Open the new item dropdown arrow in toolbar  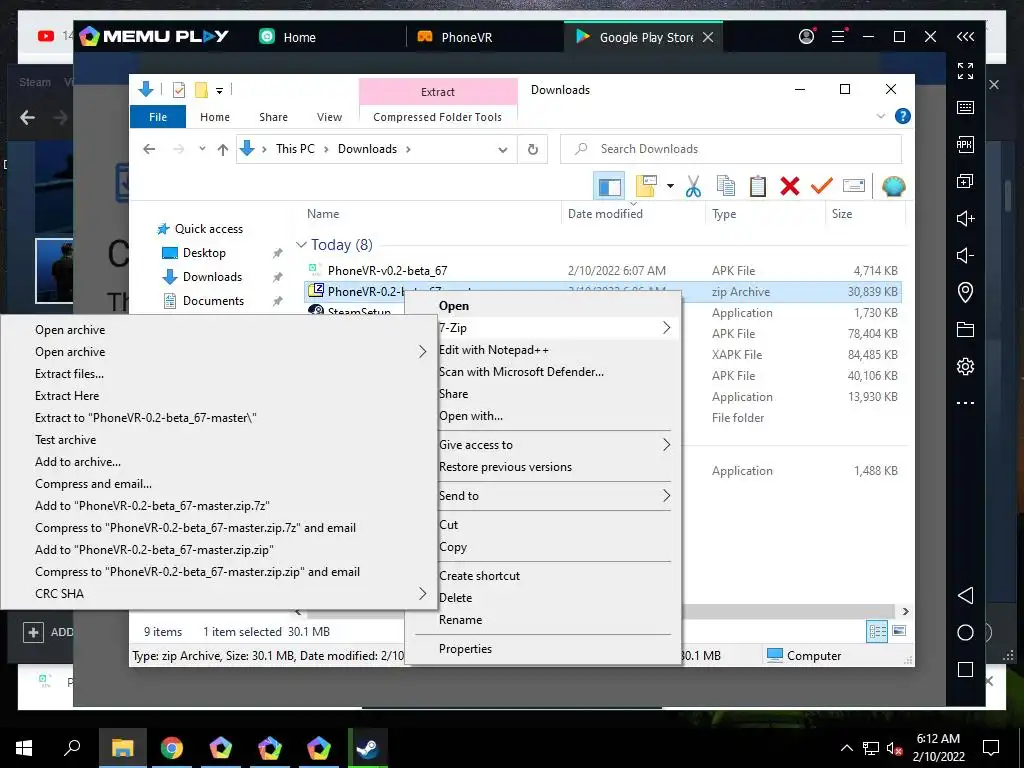[x=670, y=187]
